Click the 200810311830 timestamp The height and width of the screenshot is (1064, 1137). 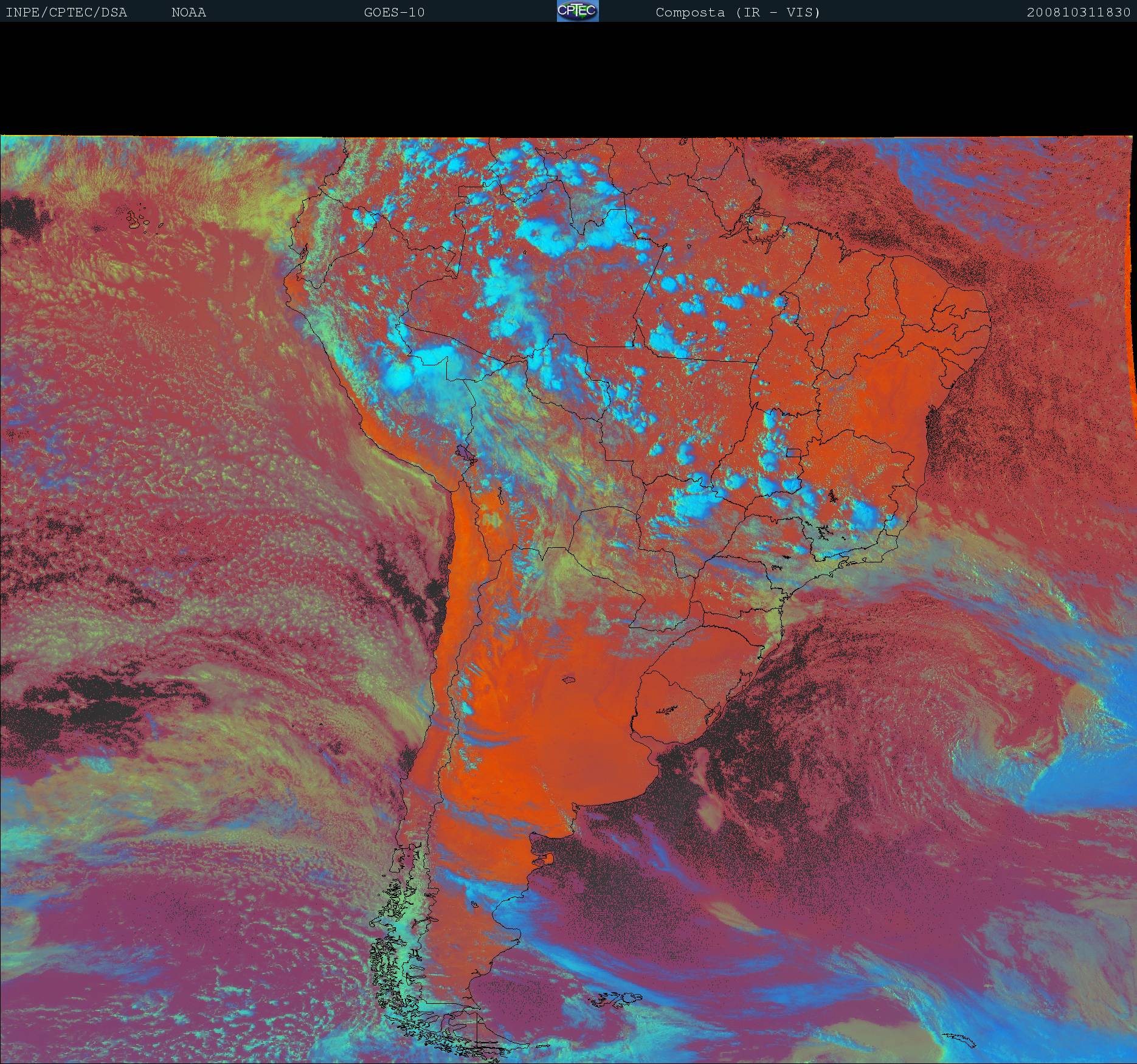[x=1078, y=12]
